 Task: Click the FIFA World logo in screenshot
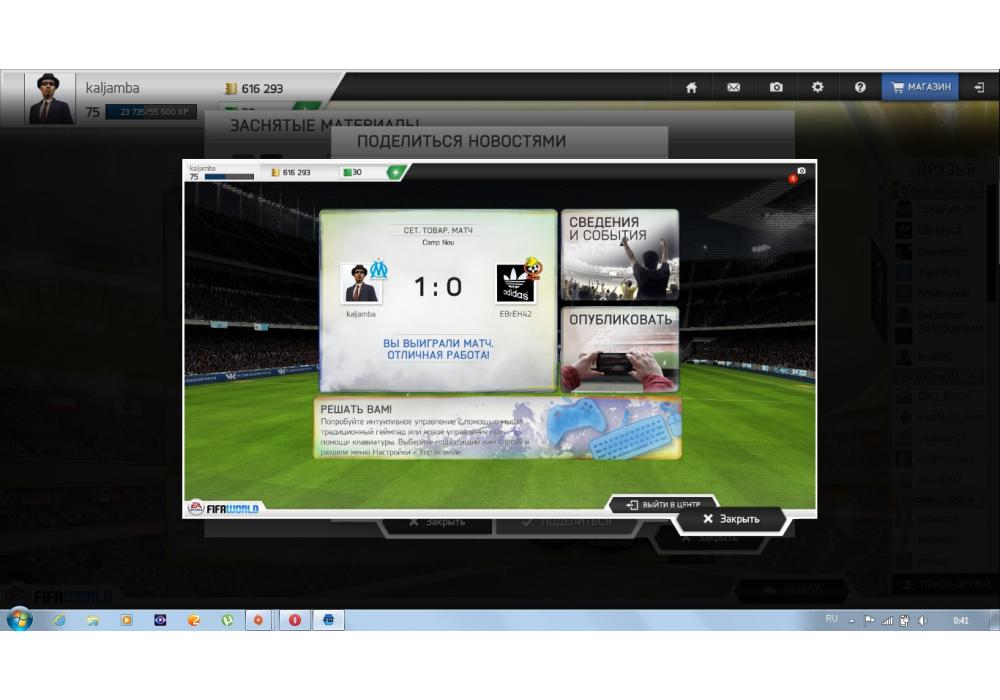click(223, 508)
